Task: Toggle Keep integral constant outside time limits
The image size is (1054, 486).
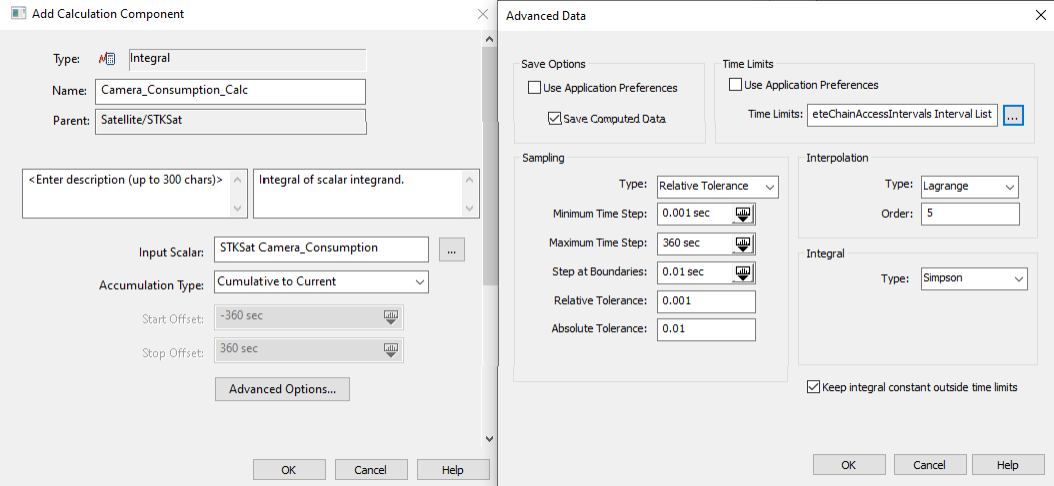Action: click(813, 387)
